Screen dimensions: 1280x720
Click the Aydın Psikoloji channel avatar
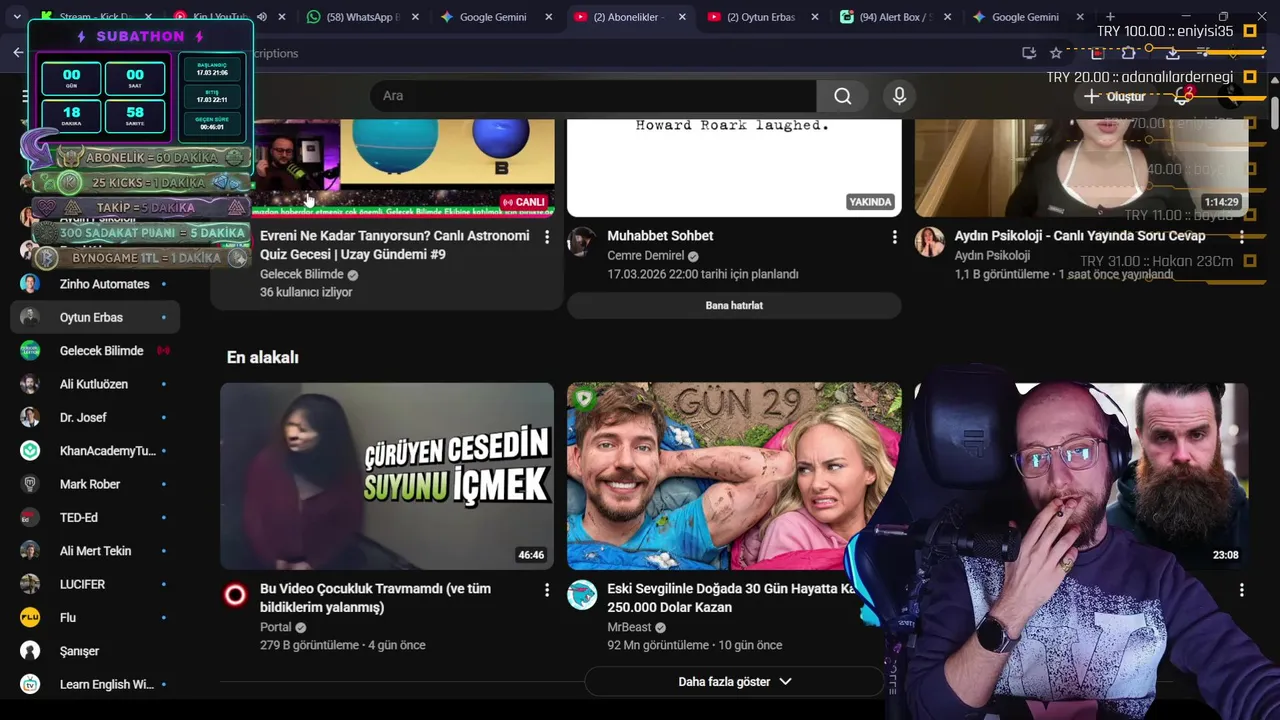click(x=929, y=241)
